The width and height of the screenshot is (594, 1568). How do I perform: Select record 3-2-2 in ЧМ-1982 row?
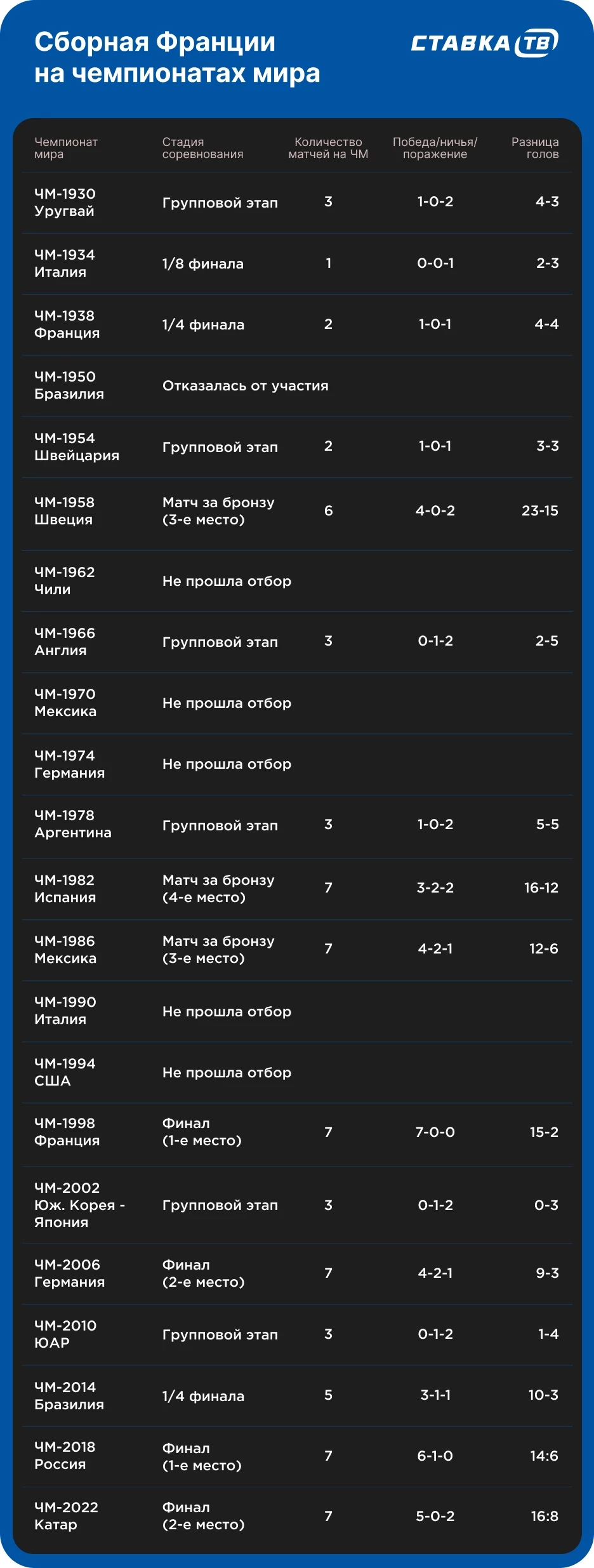(x=435, y=887)
